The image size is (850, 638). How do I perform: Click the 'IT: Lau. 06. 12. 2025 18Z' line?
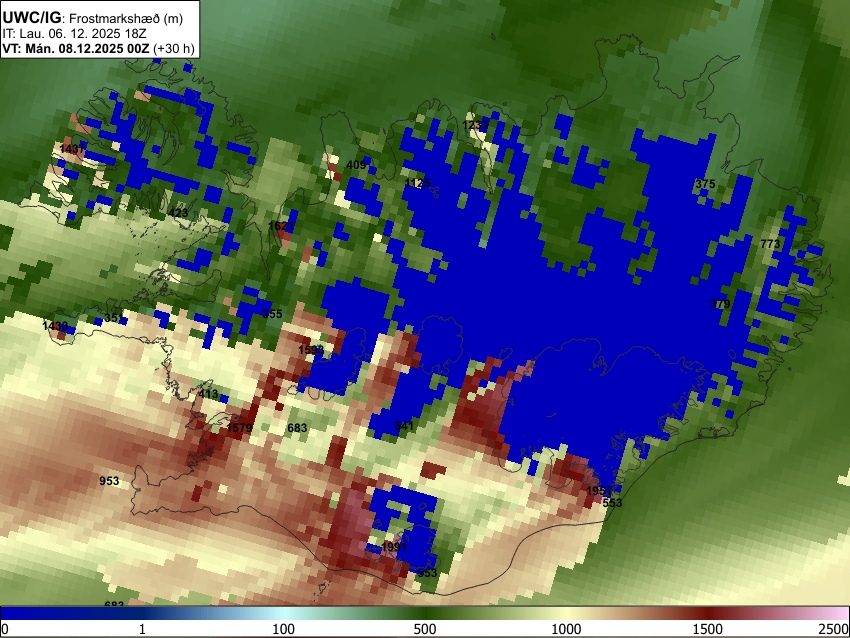[74, 34]
